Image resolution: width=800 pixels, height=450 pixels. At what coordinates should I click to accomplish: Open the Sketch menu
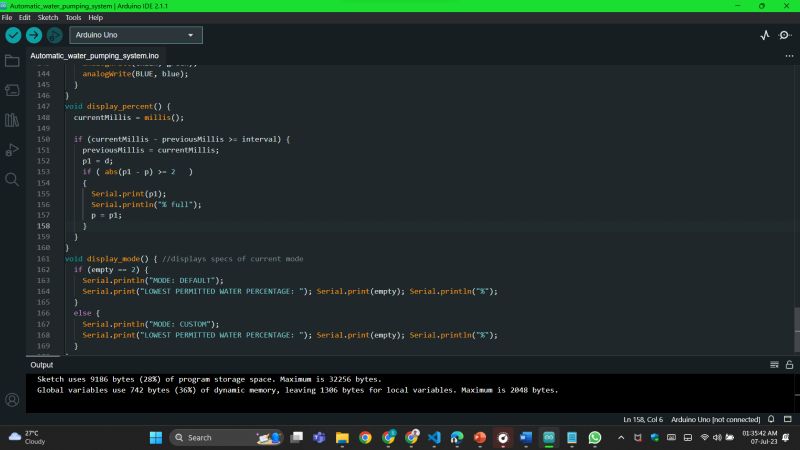pos(48,17)
